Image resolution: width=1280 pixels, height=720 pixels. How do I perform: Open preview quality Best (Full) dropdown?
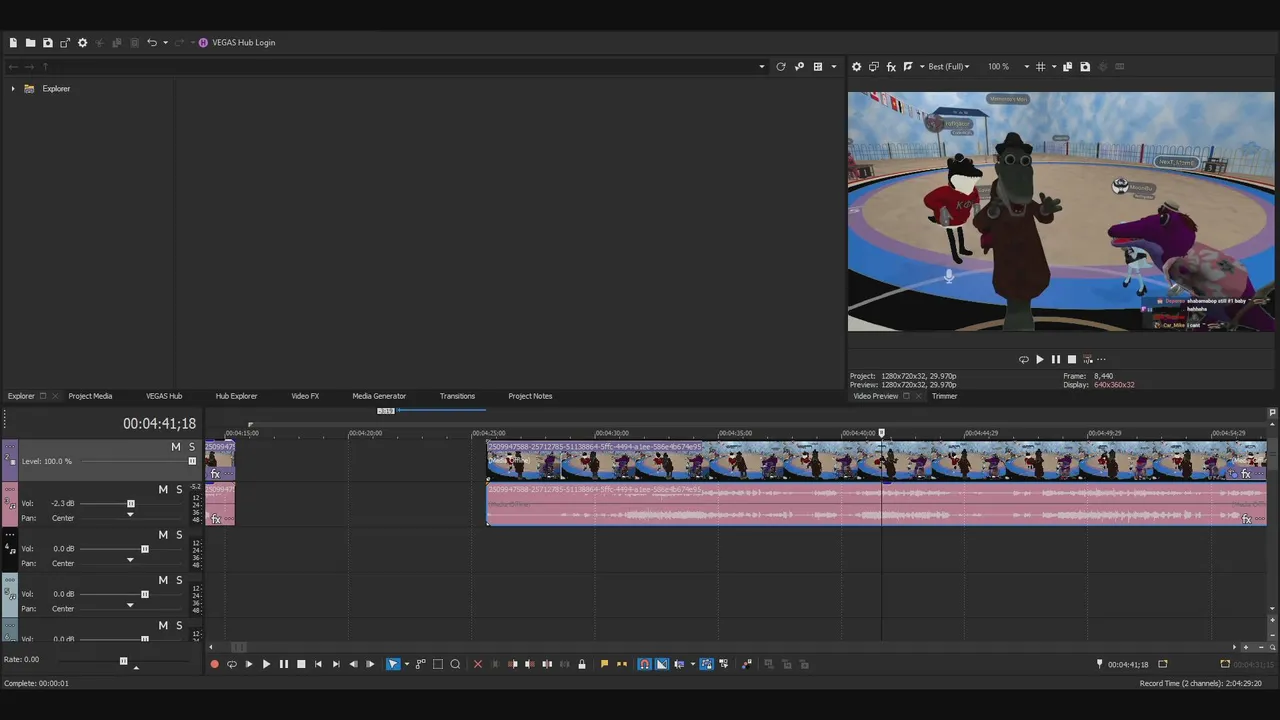(x=949, y=67)
